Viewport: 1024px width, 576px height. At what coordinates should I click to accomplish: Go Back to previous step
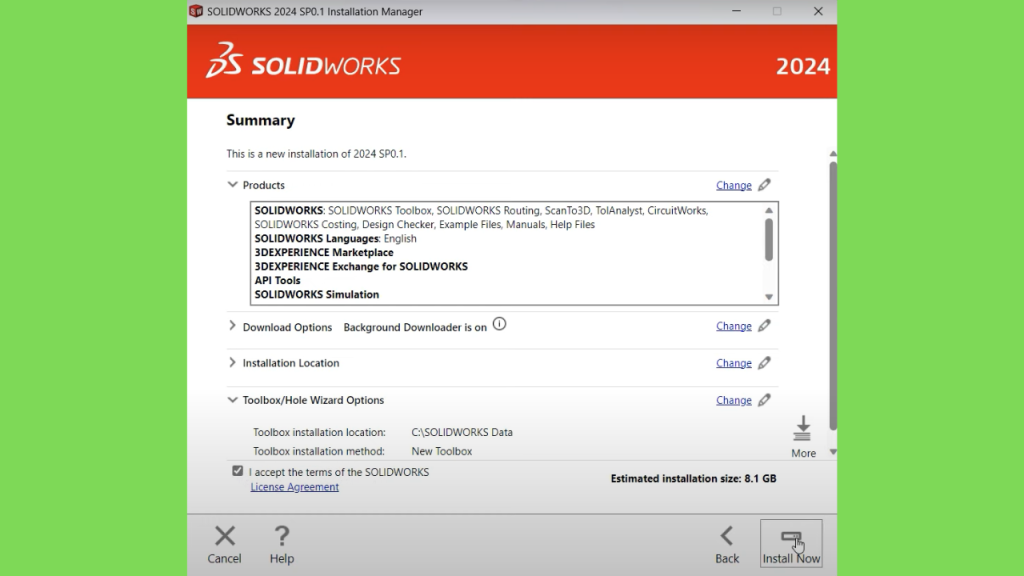727,545
